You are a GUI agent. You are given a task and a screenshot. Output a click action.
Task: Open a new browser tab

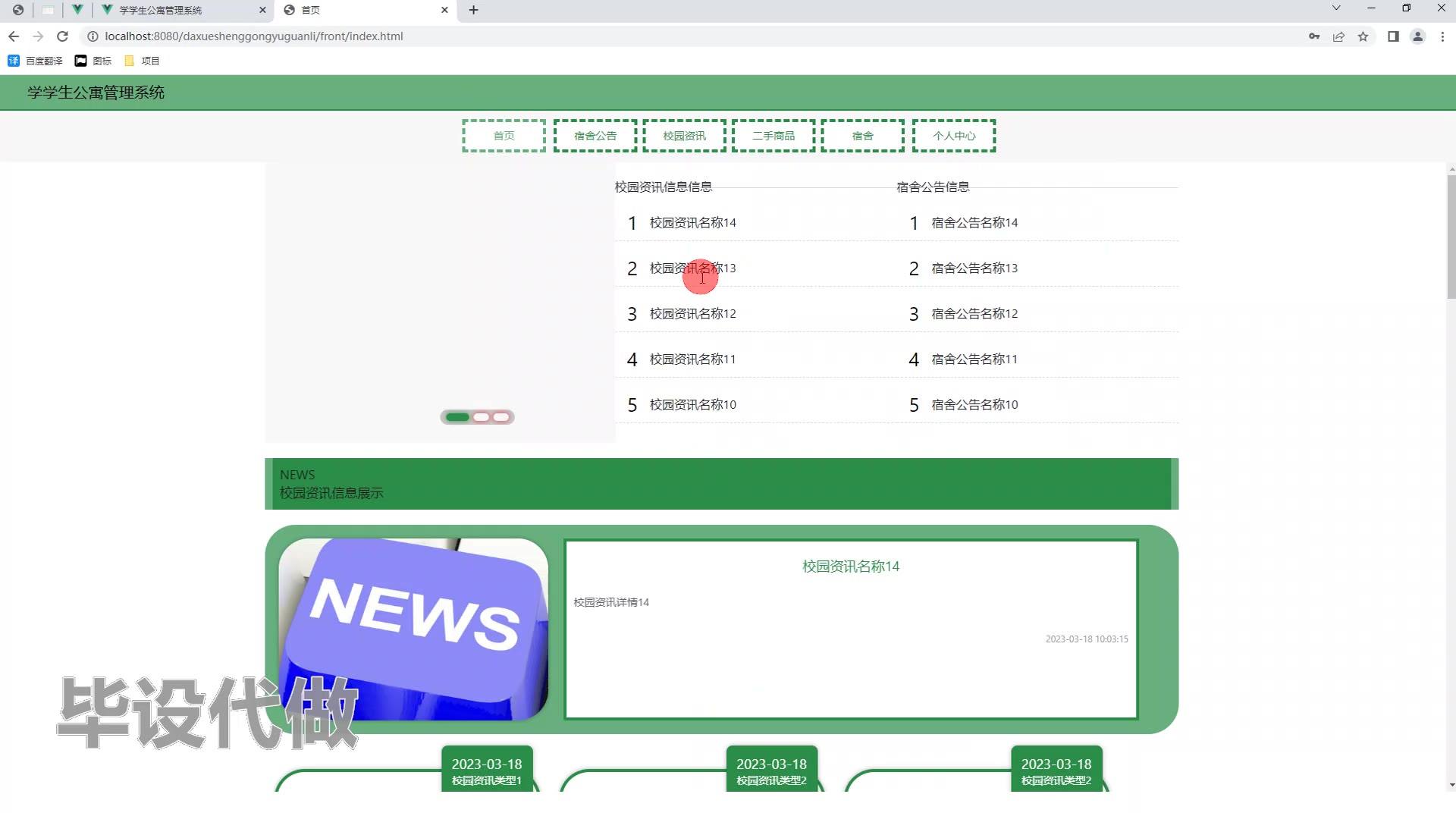[474, 10]
